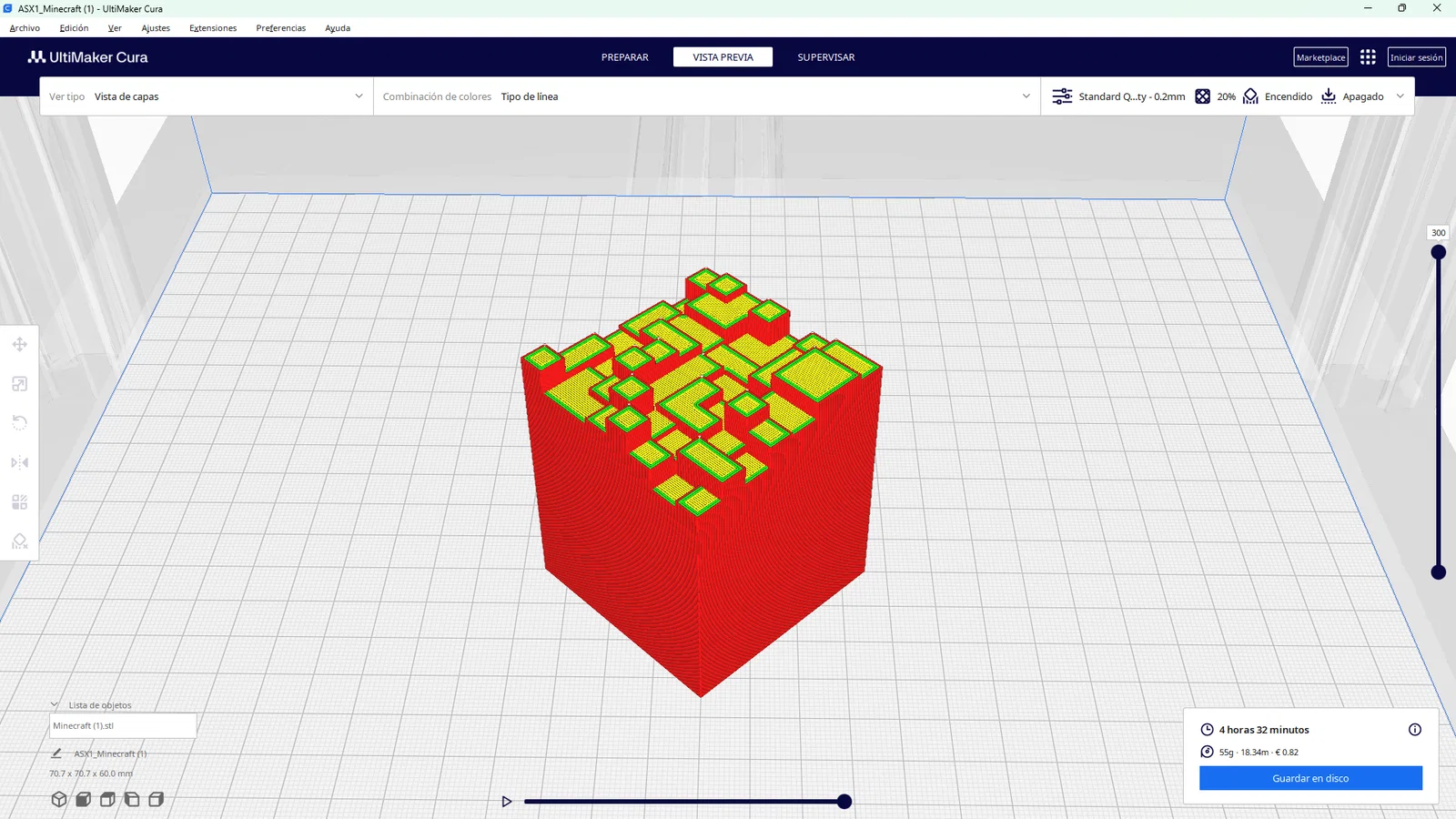Click the upper layer slider handle
Screen dimensions: 1456x819
point(1439,252)
